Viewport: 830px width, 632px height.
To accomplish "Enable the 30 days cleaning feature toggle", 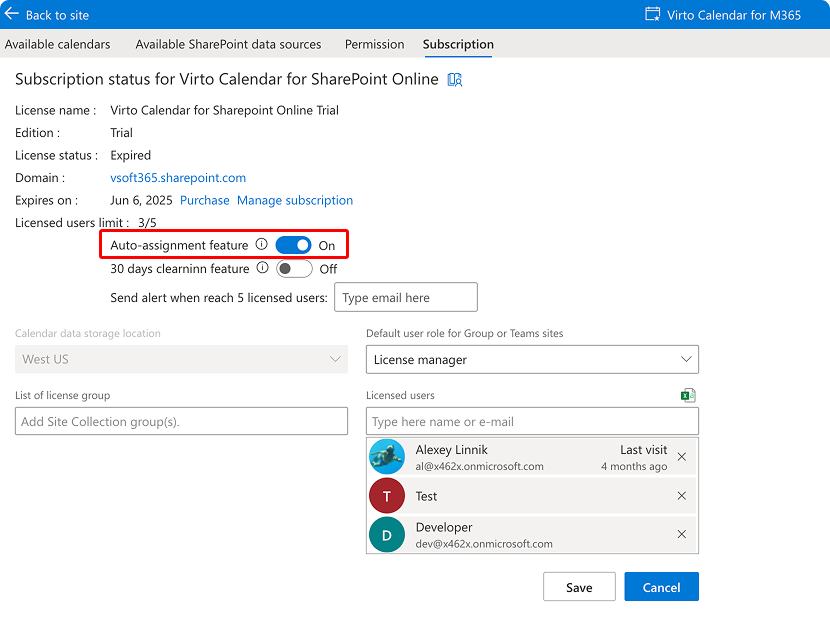I will (x=293, y=268).
